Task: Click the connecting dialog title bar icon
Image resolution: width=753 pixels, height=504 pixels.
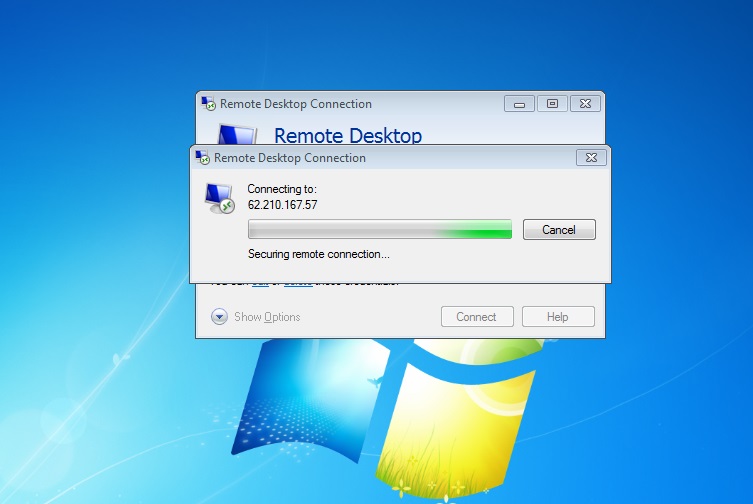Action: pyautogui.click(x=202, y=157)
